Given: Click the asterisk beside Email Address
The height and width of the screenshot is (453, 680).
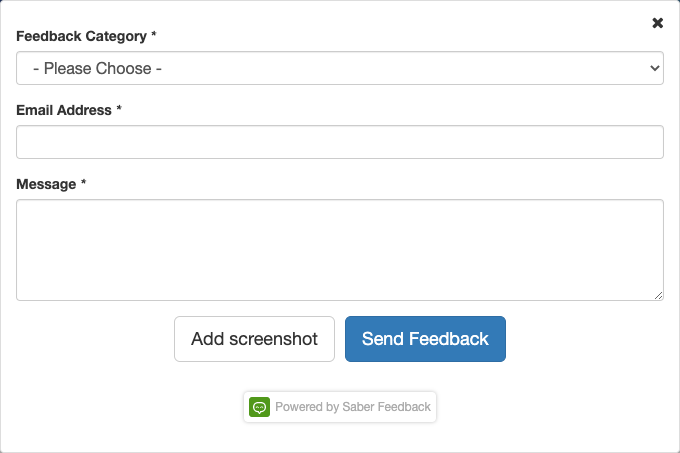Looking at the screenshot, I should 119,110.
